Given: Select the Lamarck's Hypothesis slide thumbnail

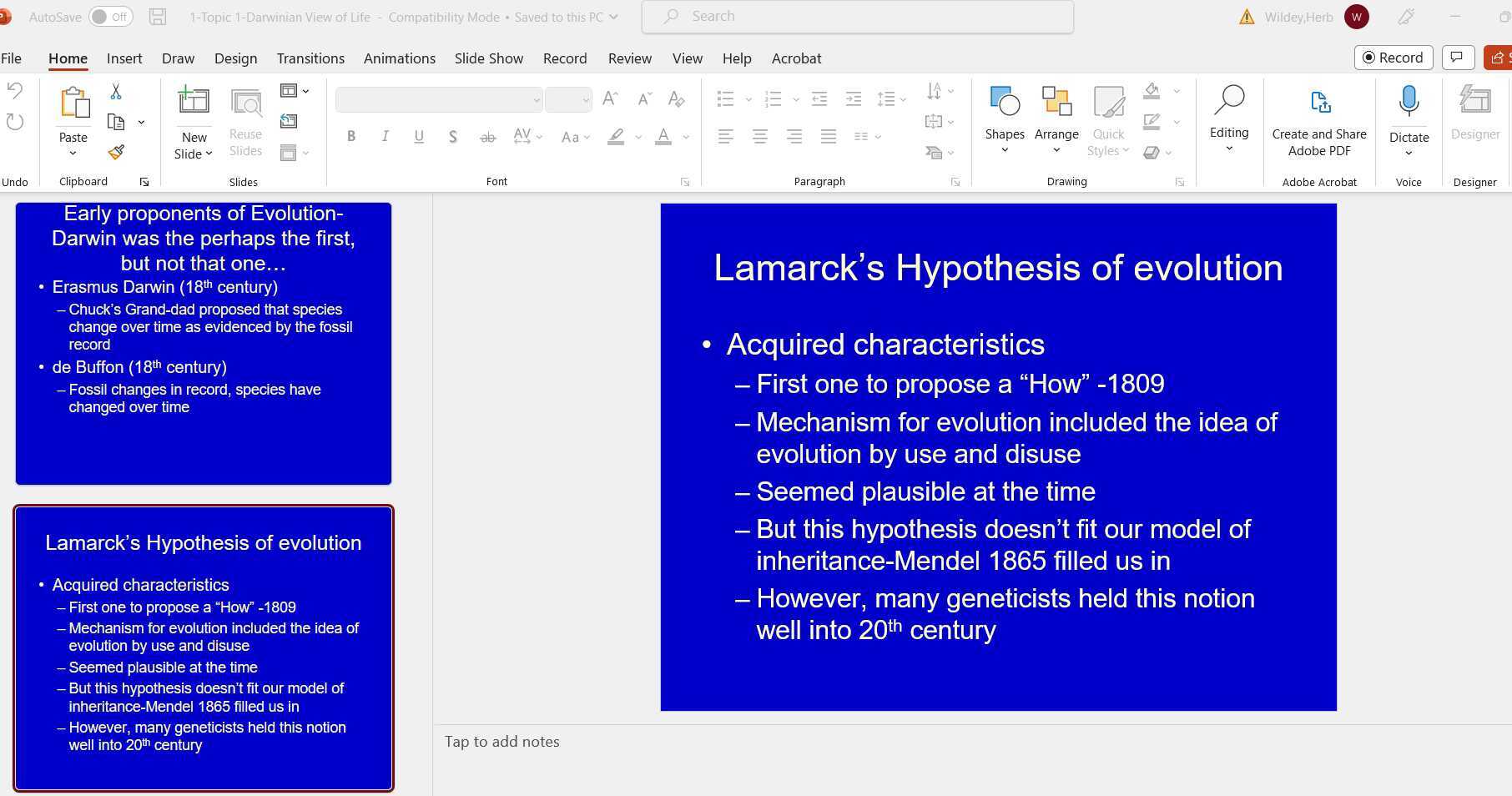Looking at the screenshot, I should coord(203,647).
